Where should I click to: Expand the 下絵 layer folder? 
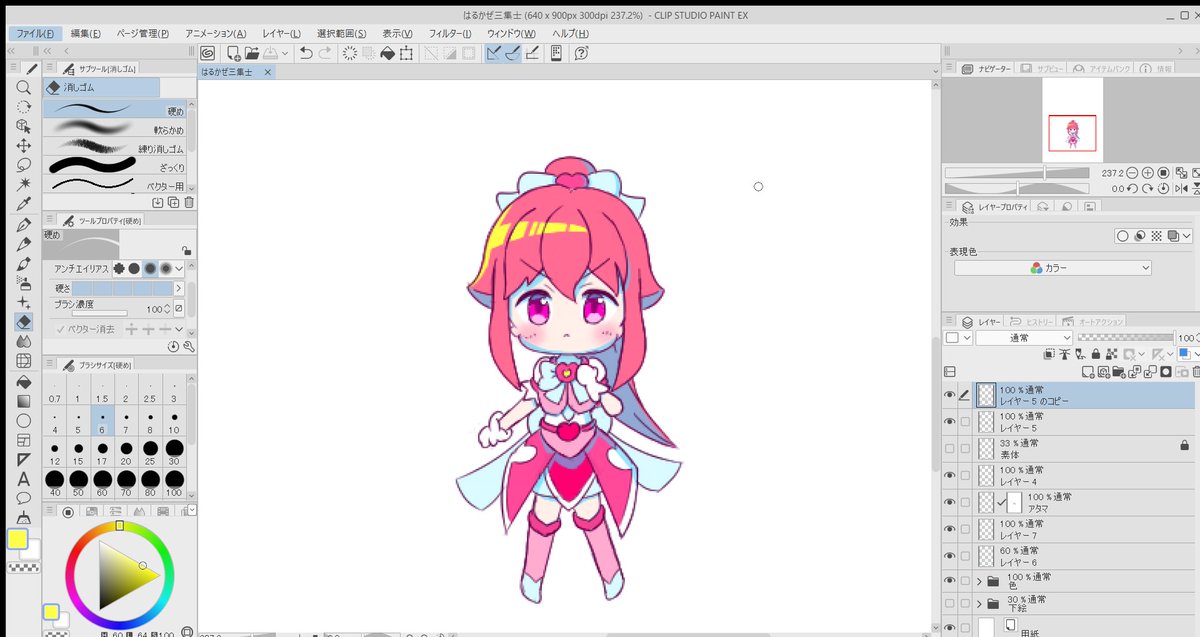coord(979,604)
